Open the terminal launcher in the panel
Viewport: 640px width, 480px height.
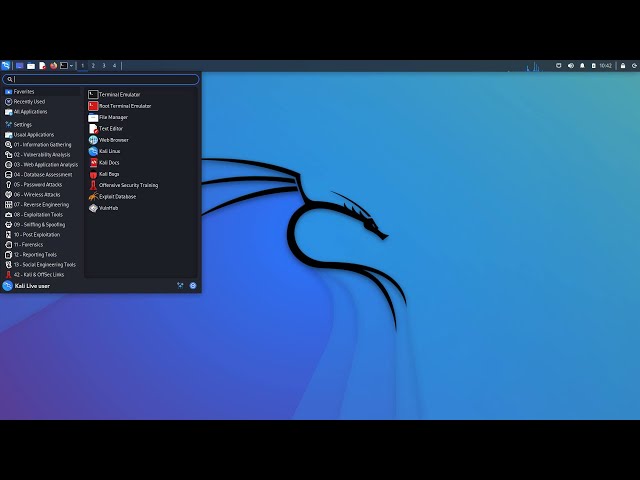[64, 65]
